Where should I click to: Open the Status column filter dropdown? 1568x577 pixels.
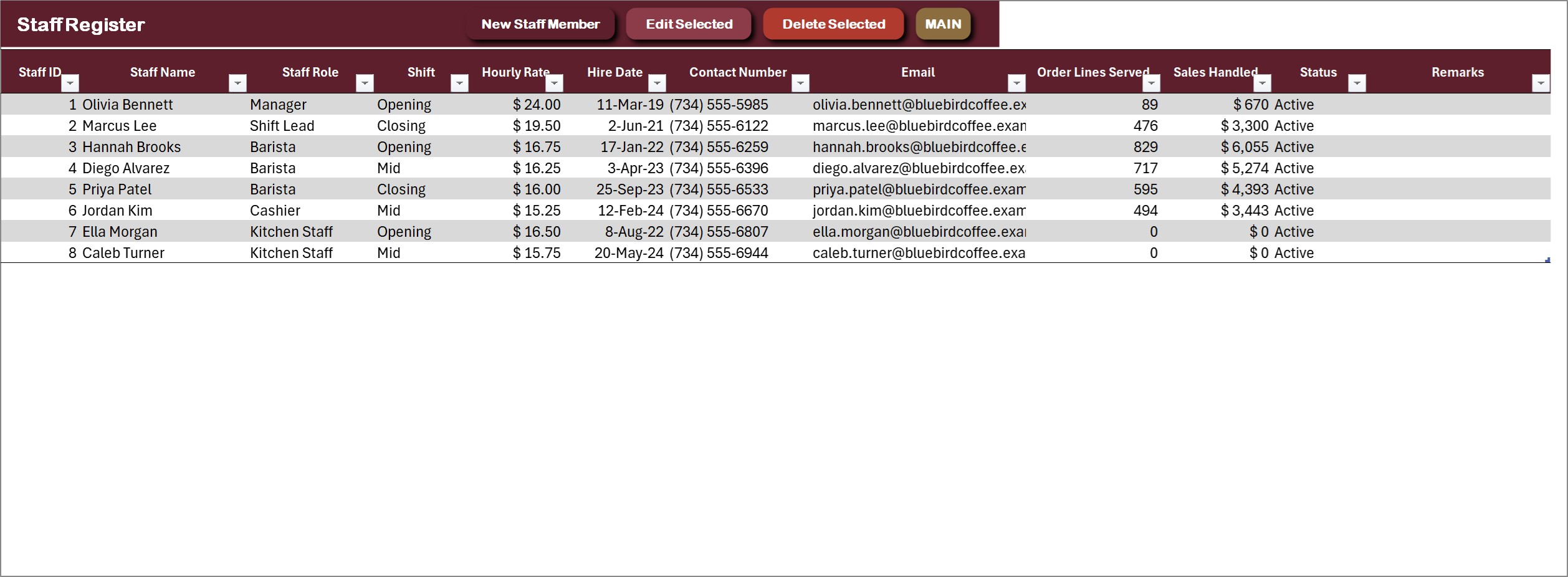click(1357, 83)
